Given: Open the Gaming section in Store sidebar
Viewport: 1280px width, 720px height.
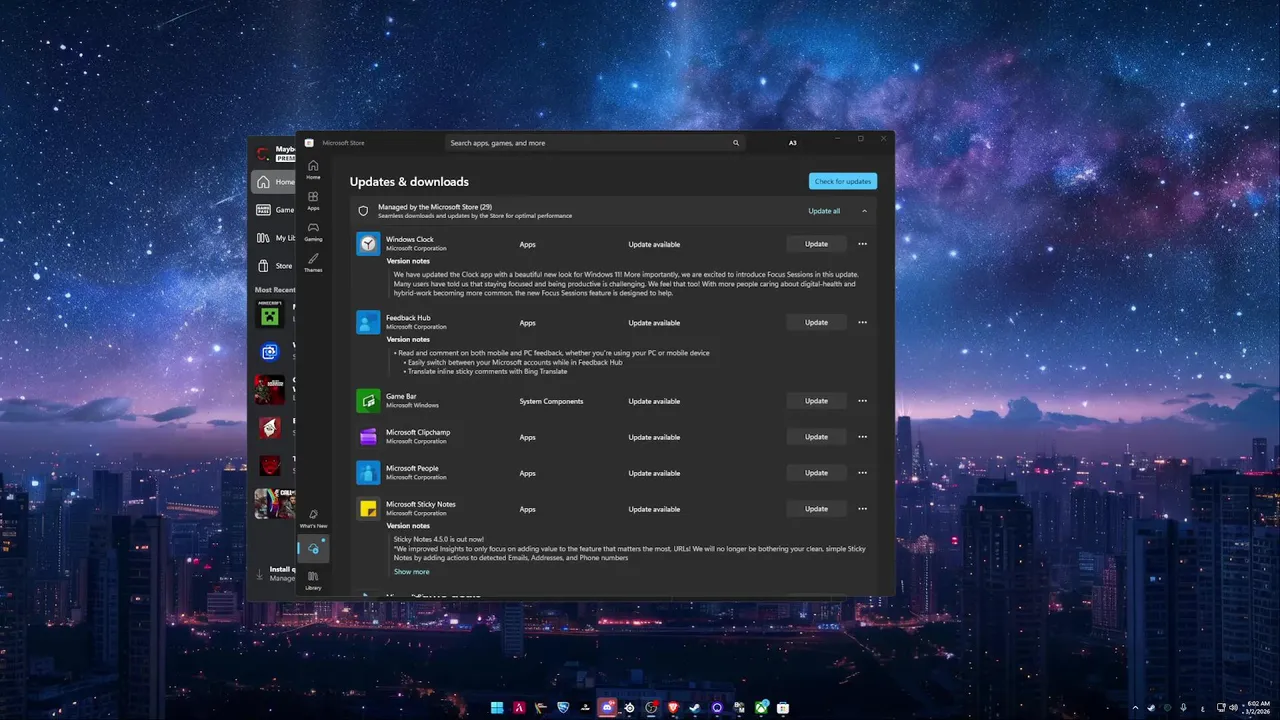Looking at the screenshot, I should click(x=313, y=231).
